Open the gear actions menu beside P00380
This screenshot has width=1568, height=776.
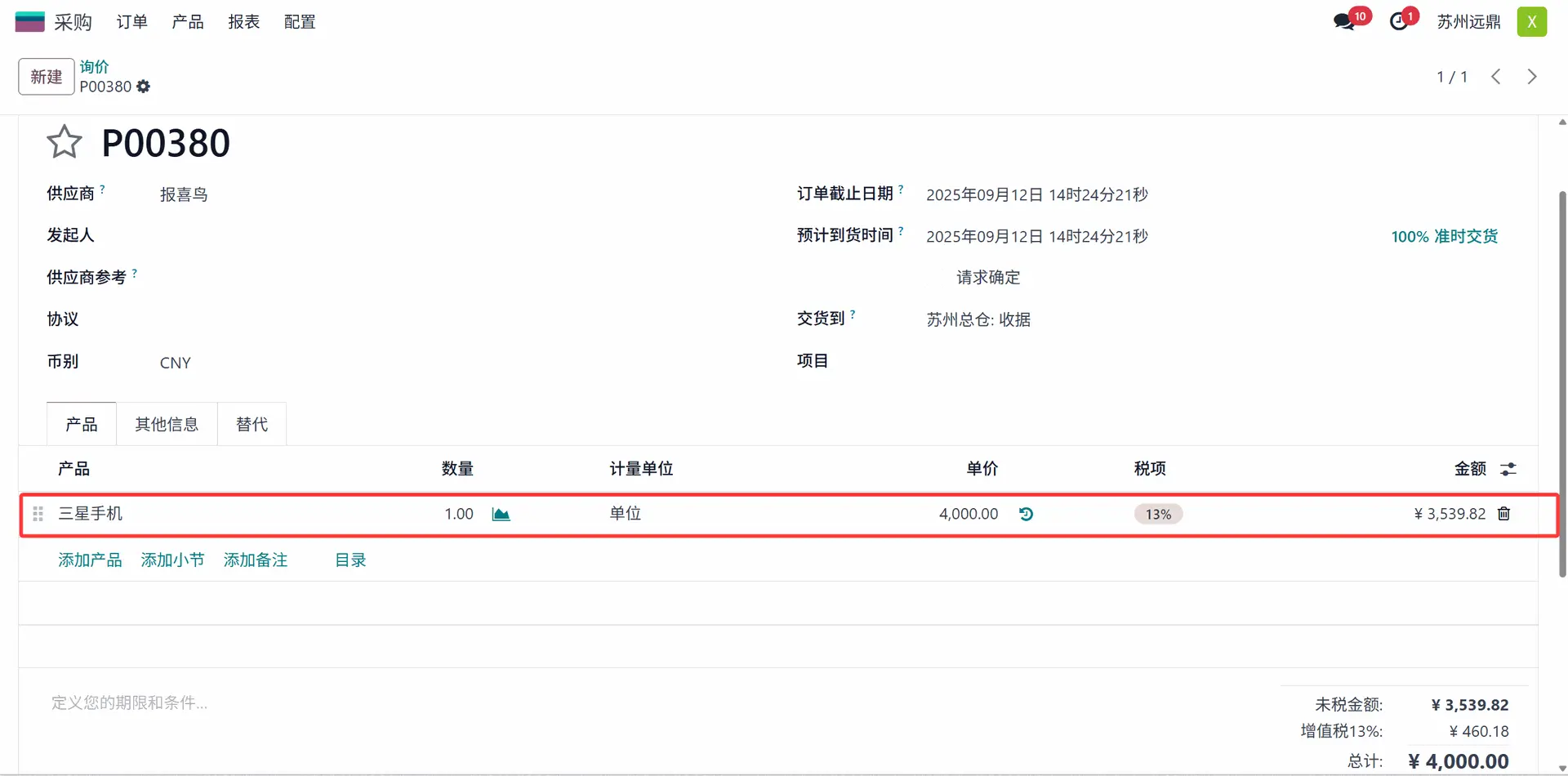(x=144, y=87)
